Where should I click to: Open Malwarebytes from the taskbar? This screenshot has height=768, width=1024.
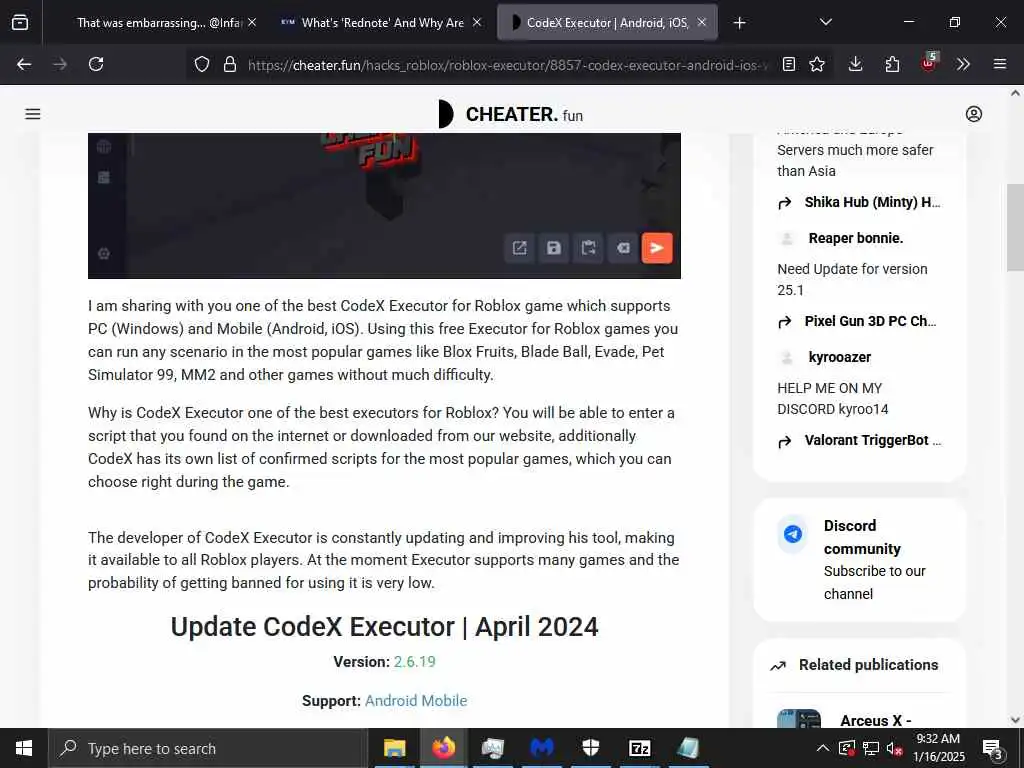click(542, 748)
